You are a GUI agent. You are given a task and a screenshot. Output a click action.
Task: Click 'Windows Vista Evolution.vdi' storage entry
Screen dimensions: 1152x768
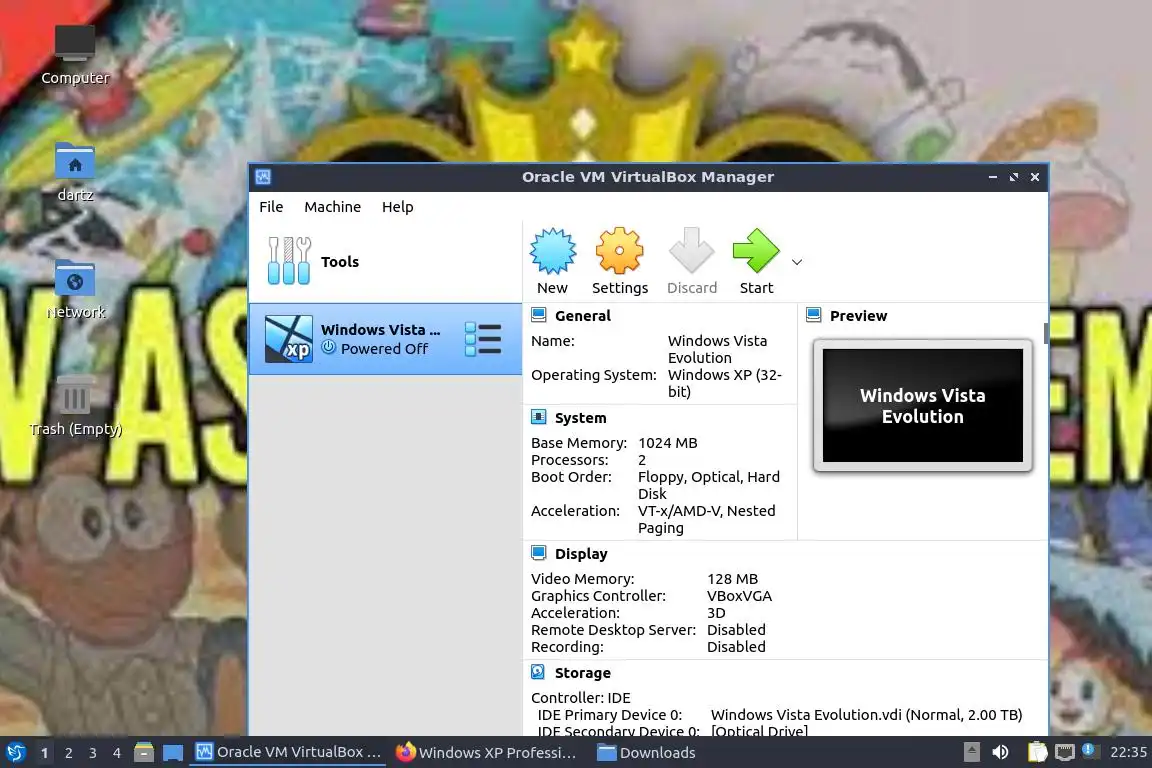click(866, 715)
